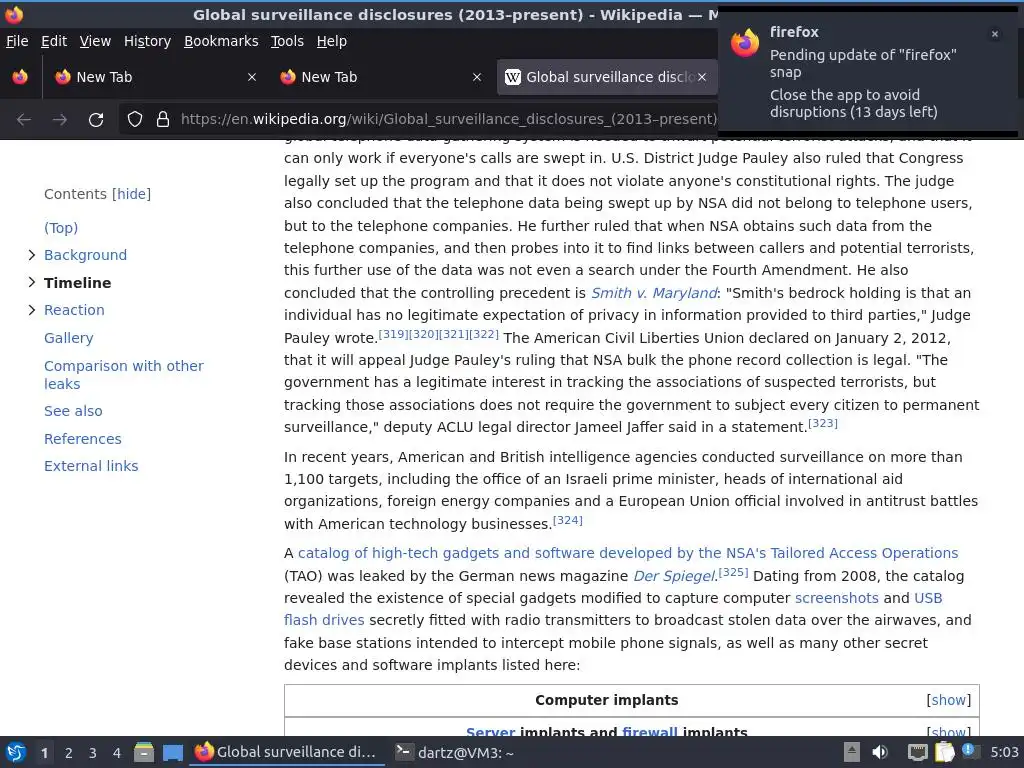Expand the Reaction contents section
The width and height of the screenshot is (1024, 768).
(x=31, y=310)
